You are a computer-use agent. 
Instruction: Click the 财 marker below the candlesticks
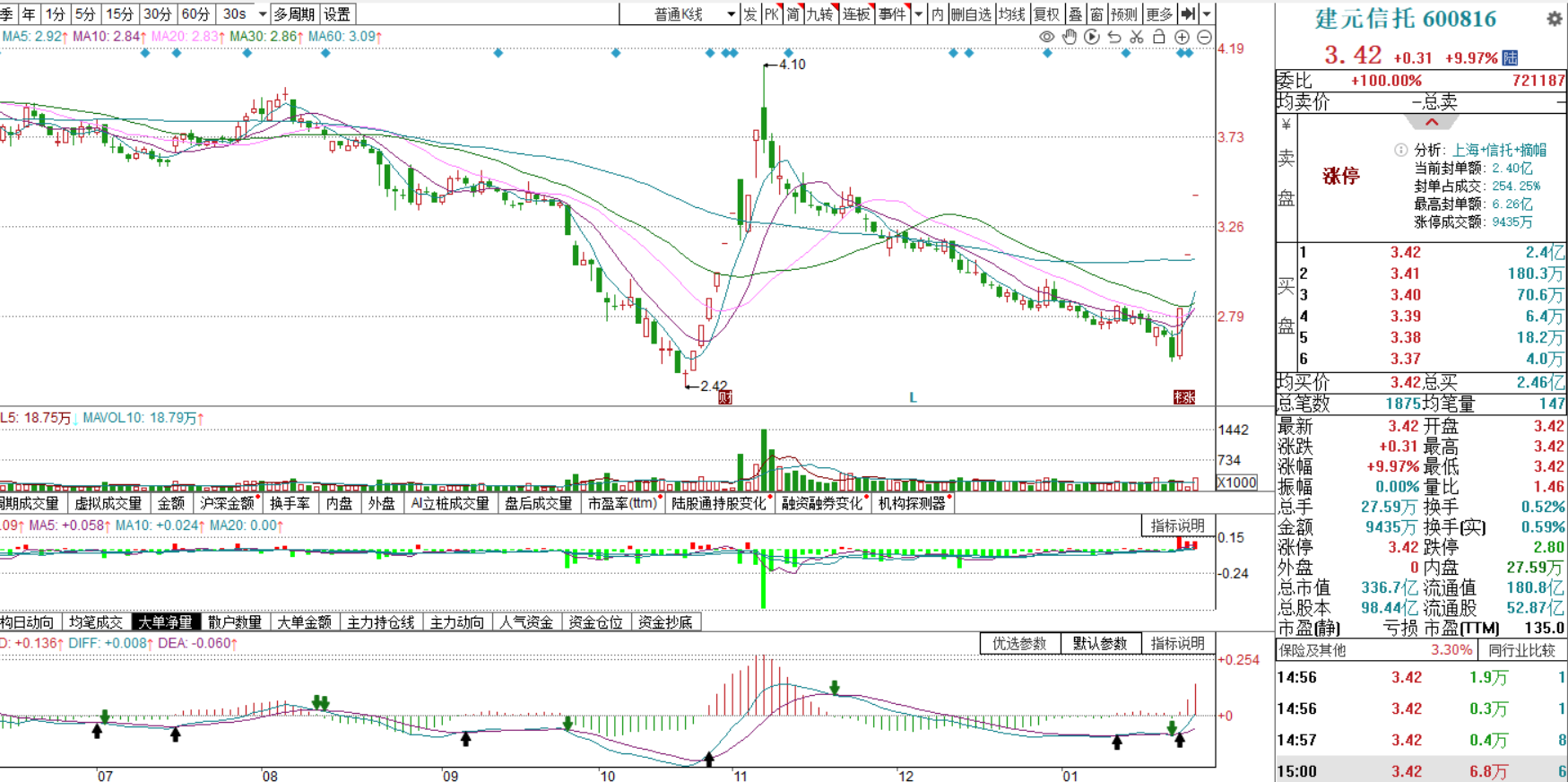[x=725, y=397]
